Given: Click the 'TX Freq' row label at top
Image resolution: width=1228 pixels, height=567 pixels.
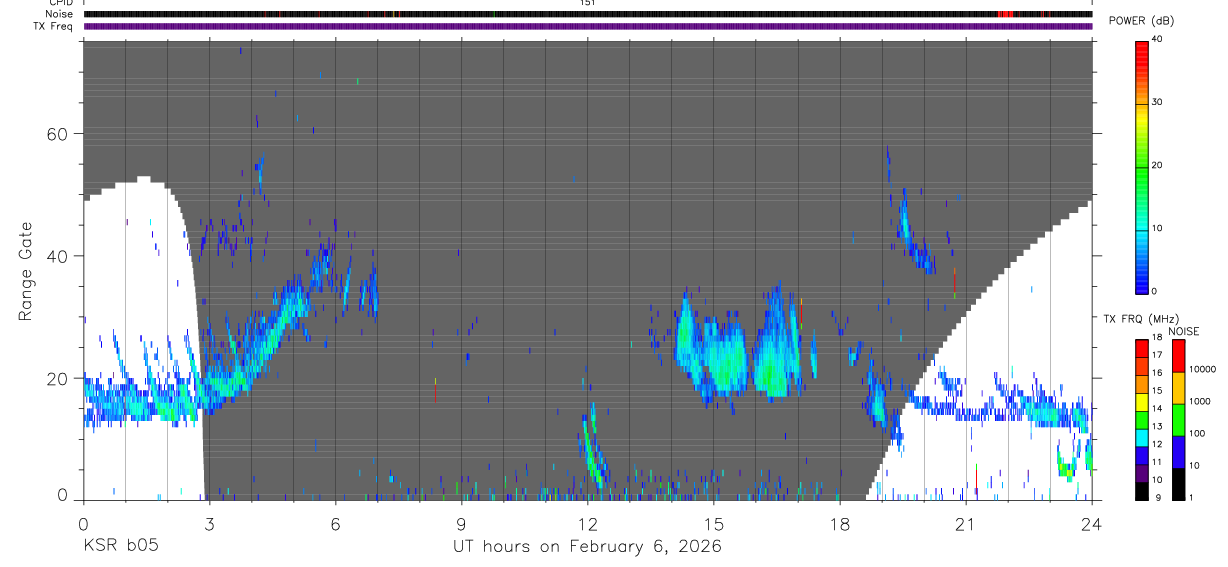Looking at the screenshot, I should click(x=54, y=26).
